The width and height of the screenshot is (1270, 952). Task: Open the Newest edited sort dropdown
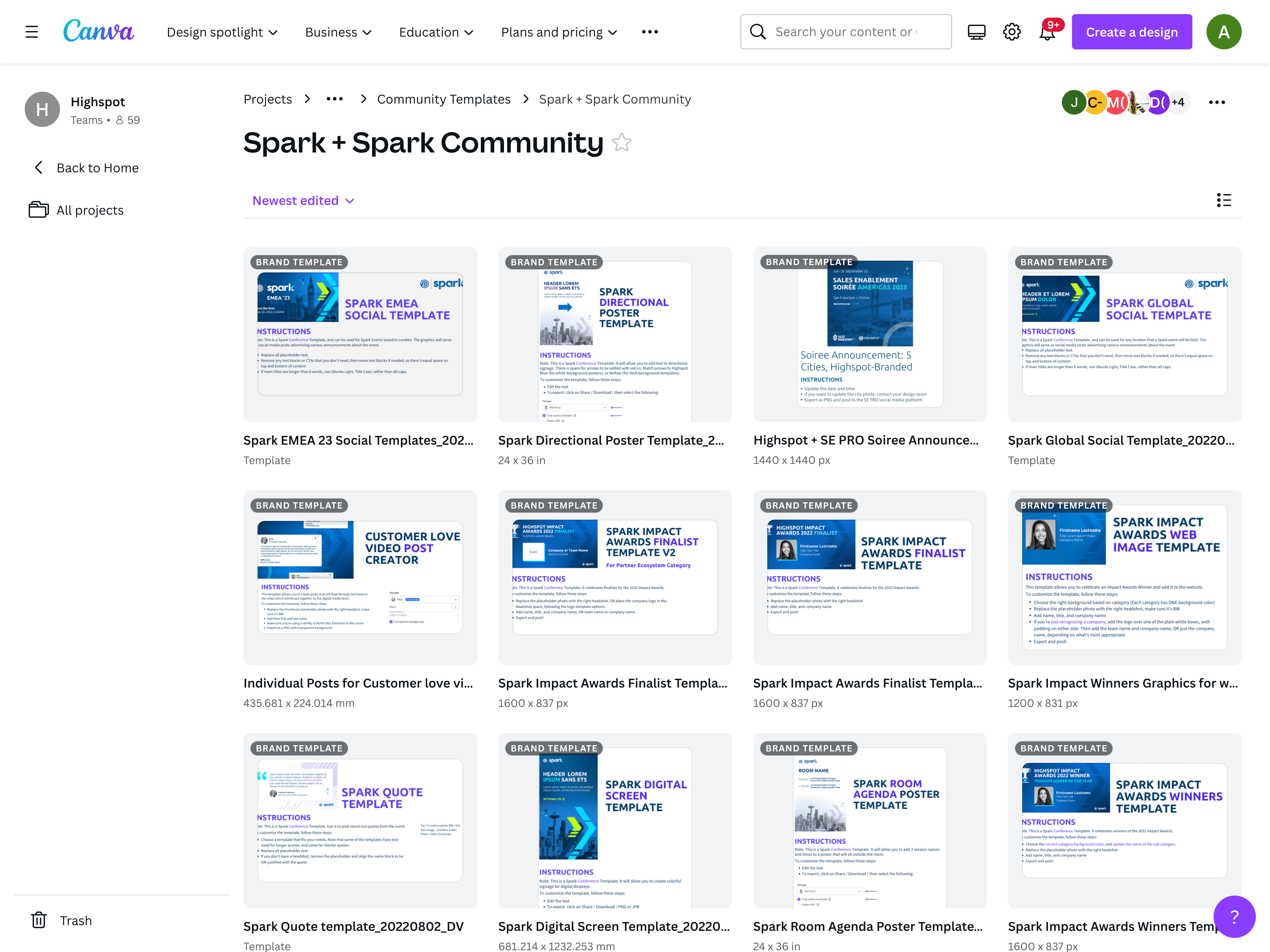point(304,200)
